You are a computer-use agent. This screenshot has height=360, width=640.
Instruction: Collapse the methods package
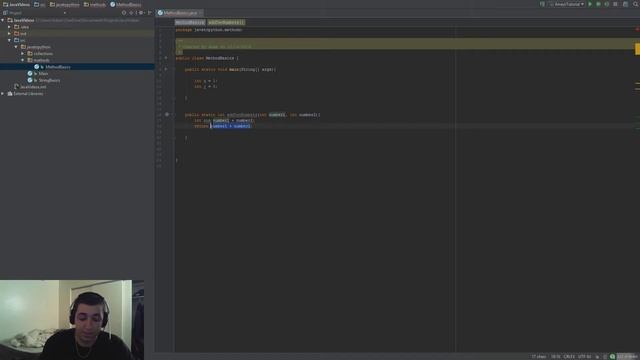point(23,60)
